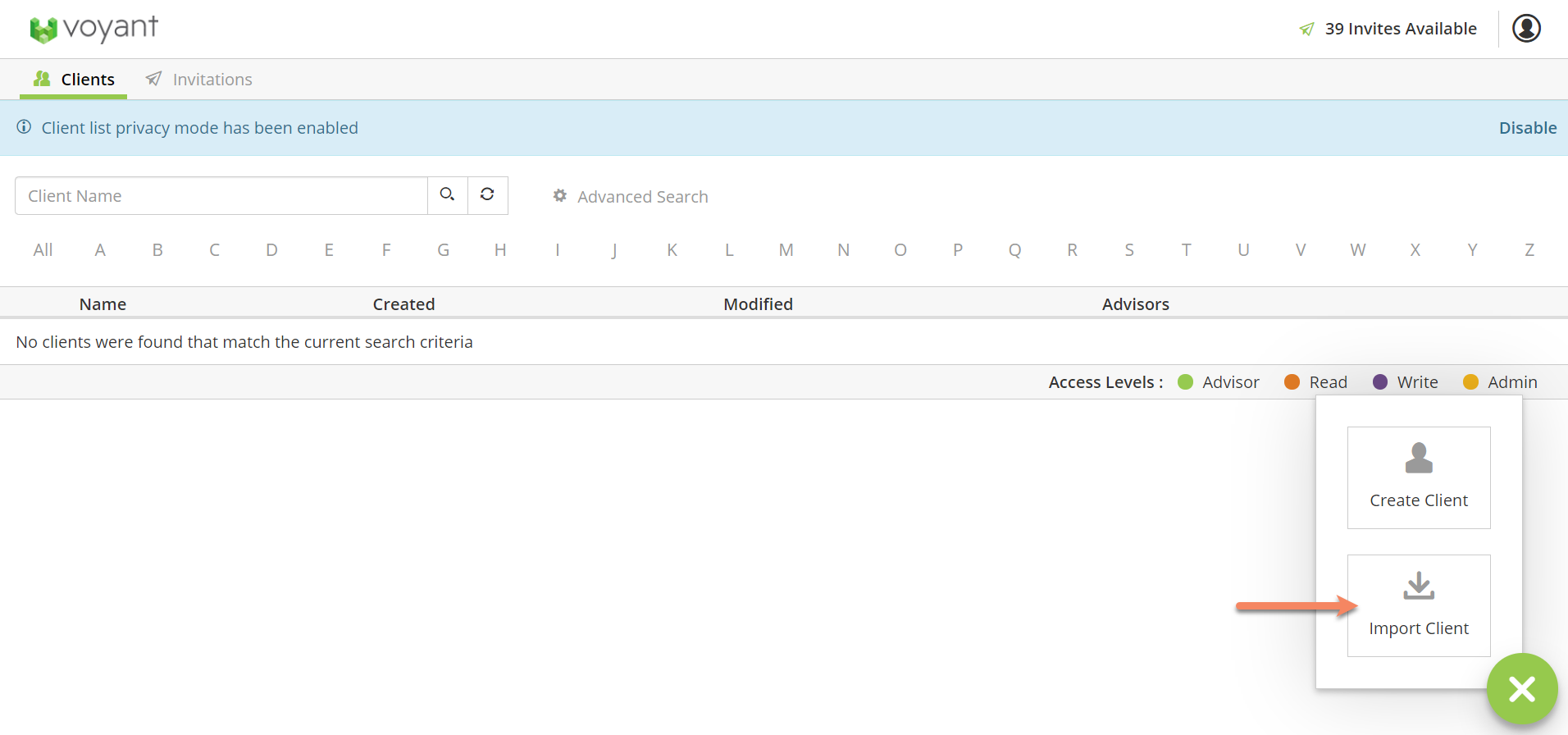Click the search magnifier icon
This screenshot has width=1568, height=735.
[x=447, y=195]
